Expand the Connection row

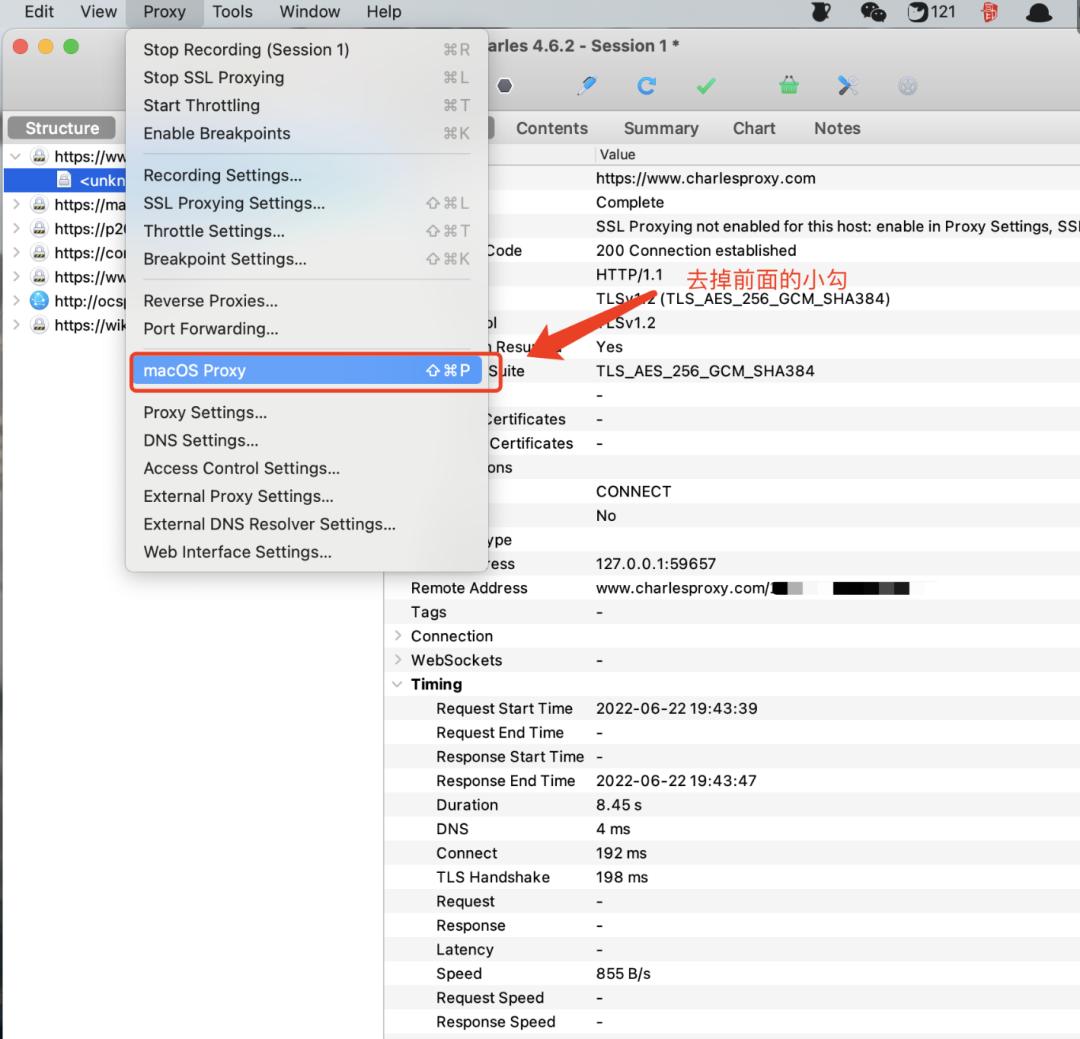(397, 635)
